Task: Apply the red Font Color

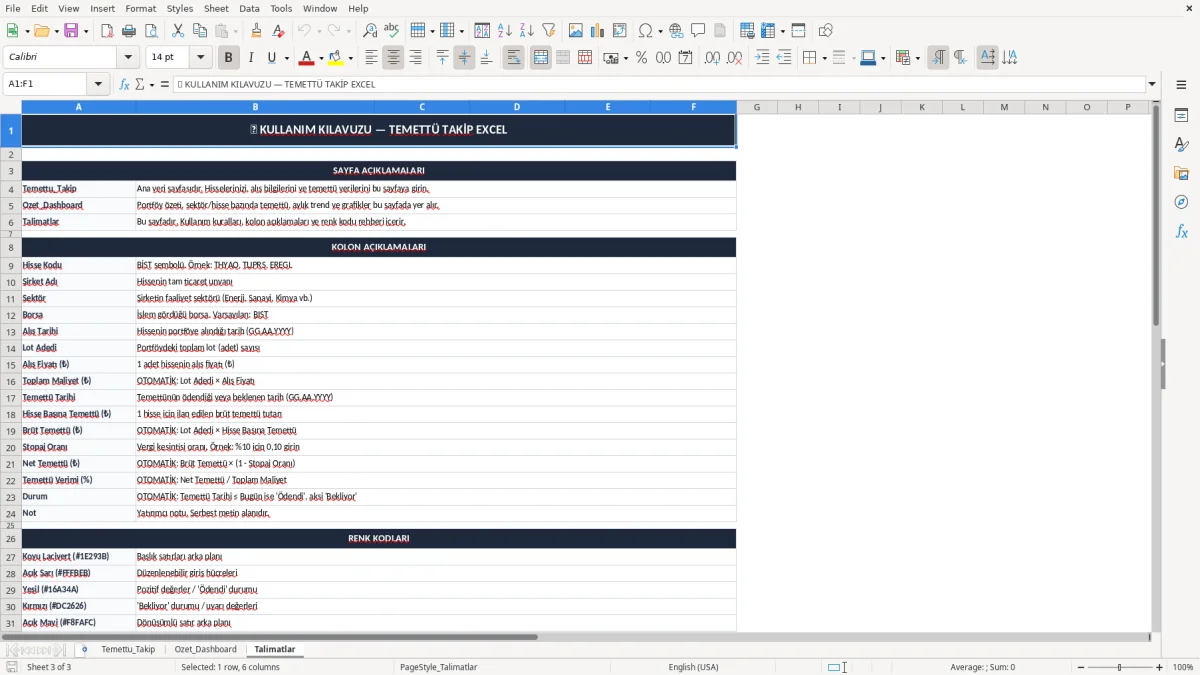Action: click(x=307, y=58)
